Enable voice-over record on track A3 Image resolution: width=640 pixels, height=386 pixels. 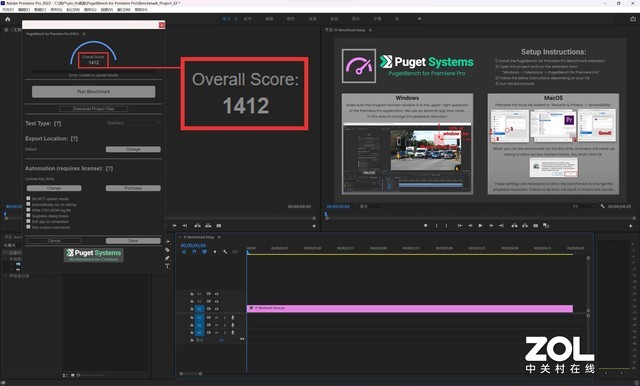[233, 333]
